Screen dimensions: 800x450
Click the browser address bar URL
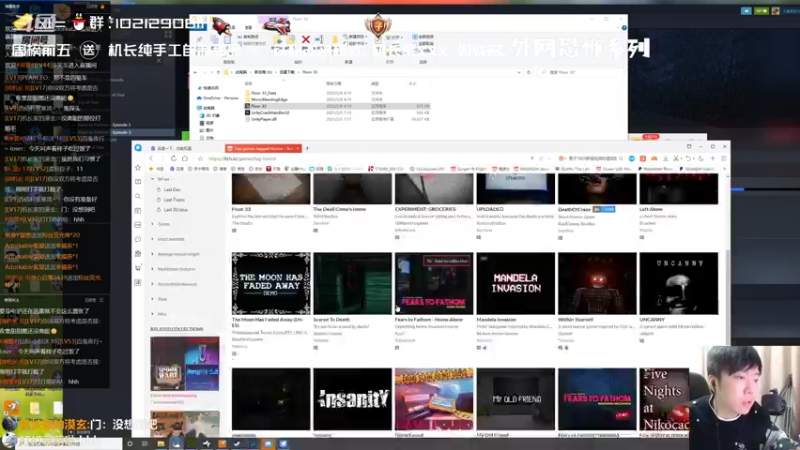click(x=242, y=159)
